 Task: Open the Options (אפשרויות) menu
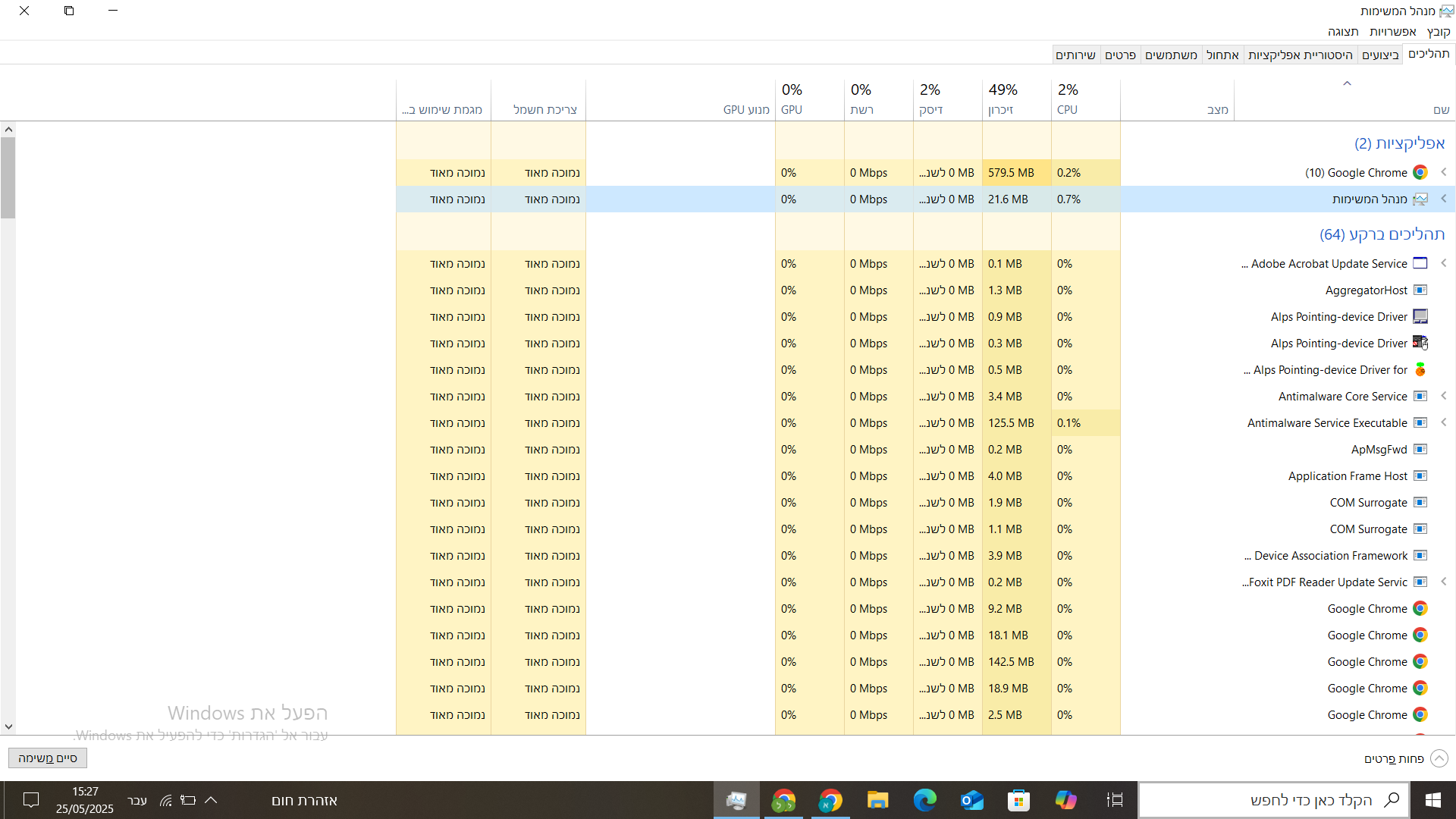[x=1392, y=31]
